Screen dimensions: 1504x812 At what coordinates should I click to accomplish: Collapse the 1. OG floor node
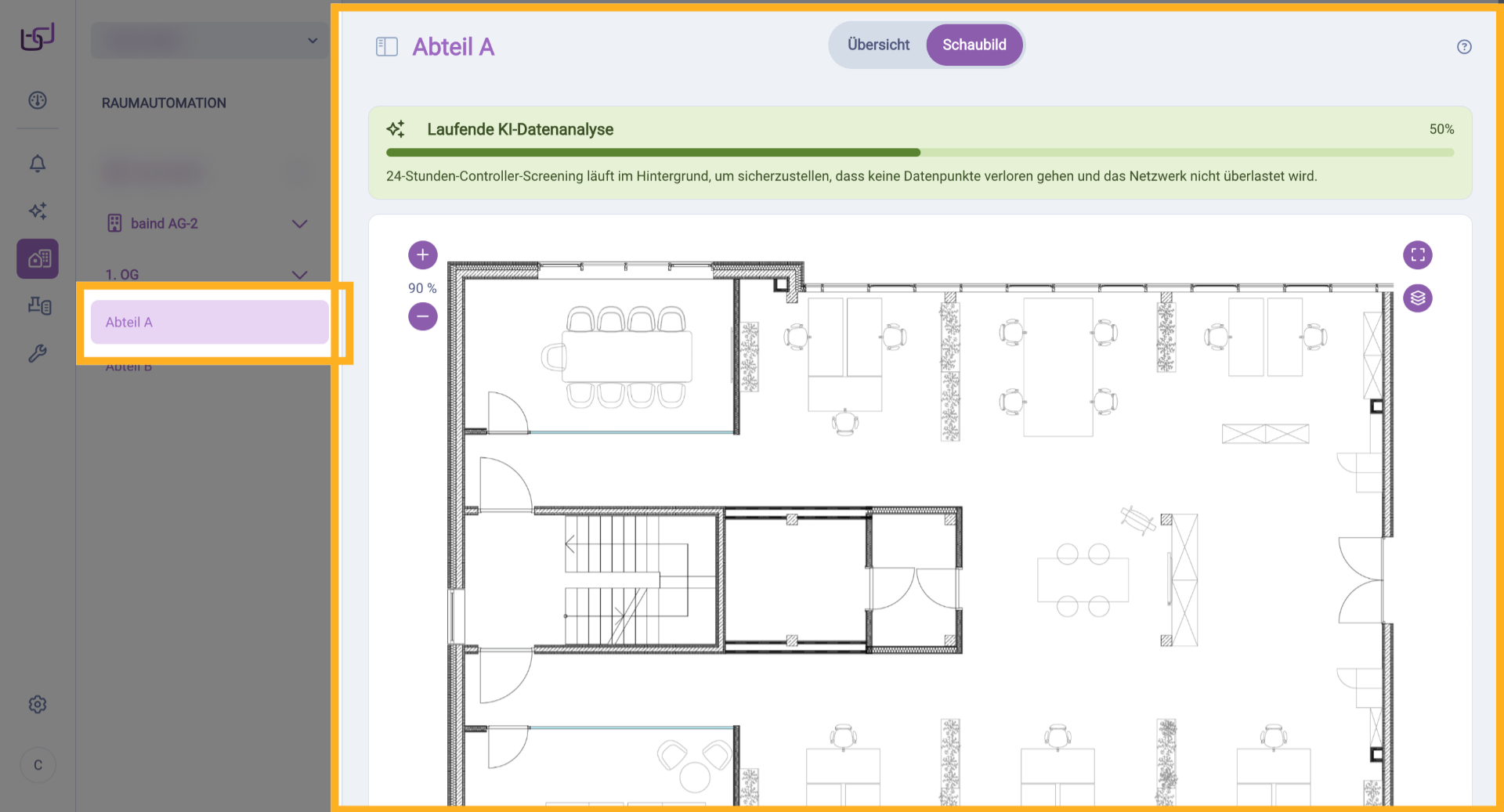(299, 275)
